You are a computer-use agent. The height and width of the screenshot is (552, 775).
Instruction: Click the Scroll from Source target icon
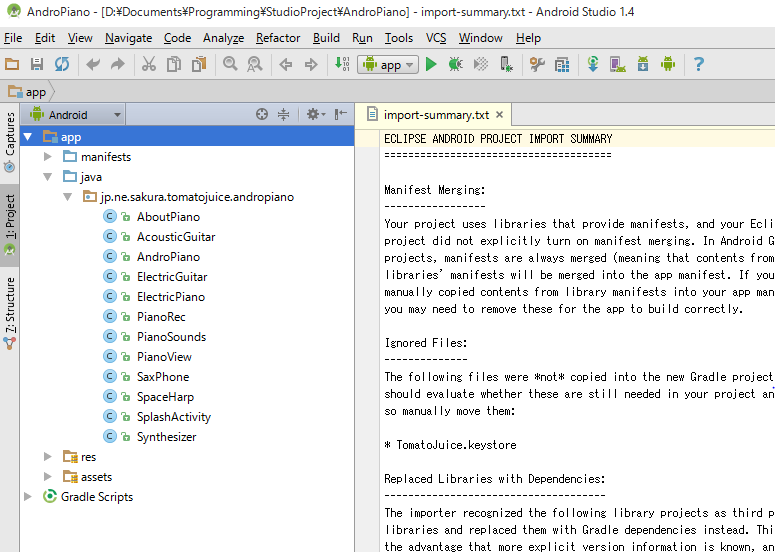(x=262, y=114)
